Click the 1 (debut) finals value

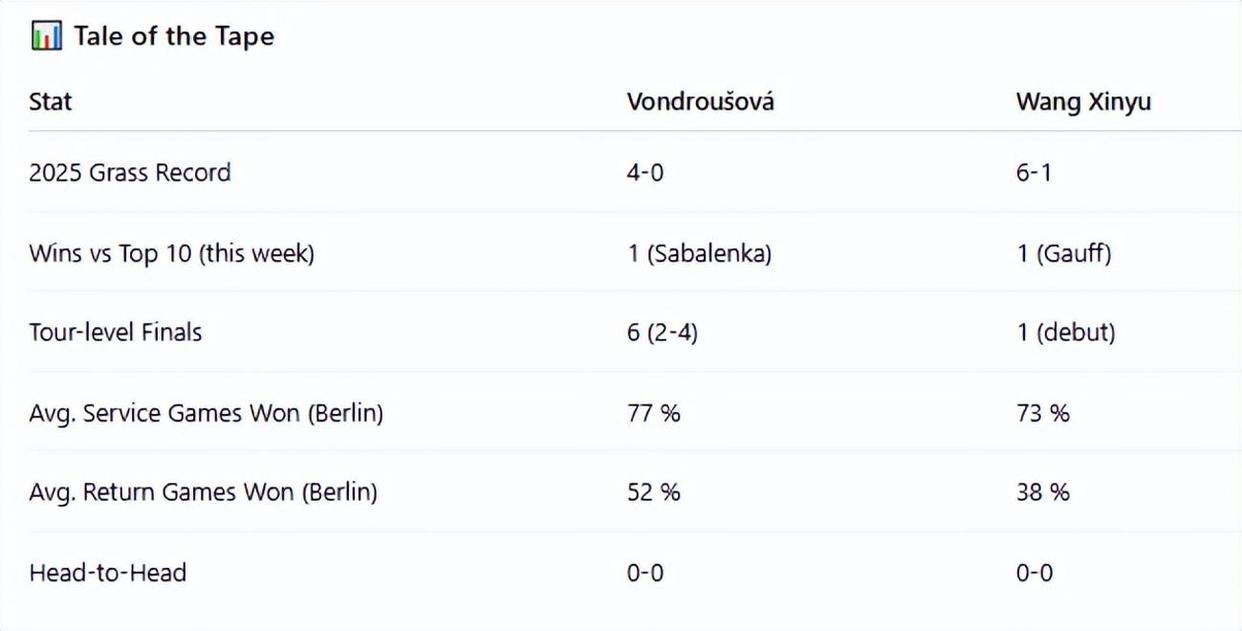click(1066, 332)
